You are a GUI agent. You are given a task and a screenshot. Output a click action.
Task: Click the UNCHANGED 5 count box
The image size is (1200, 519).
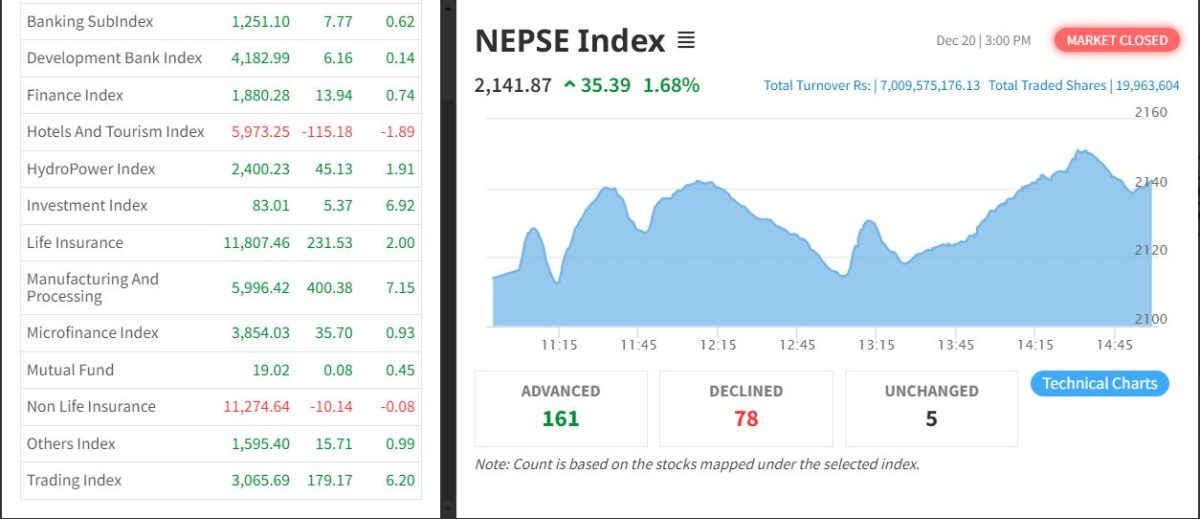pyautogui.click(x=931, y=408)
